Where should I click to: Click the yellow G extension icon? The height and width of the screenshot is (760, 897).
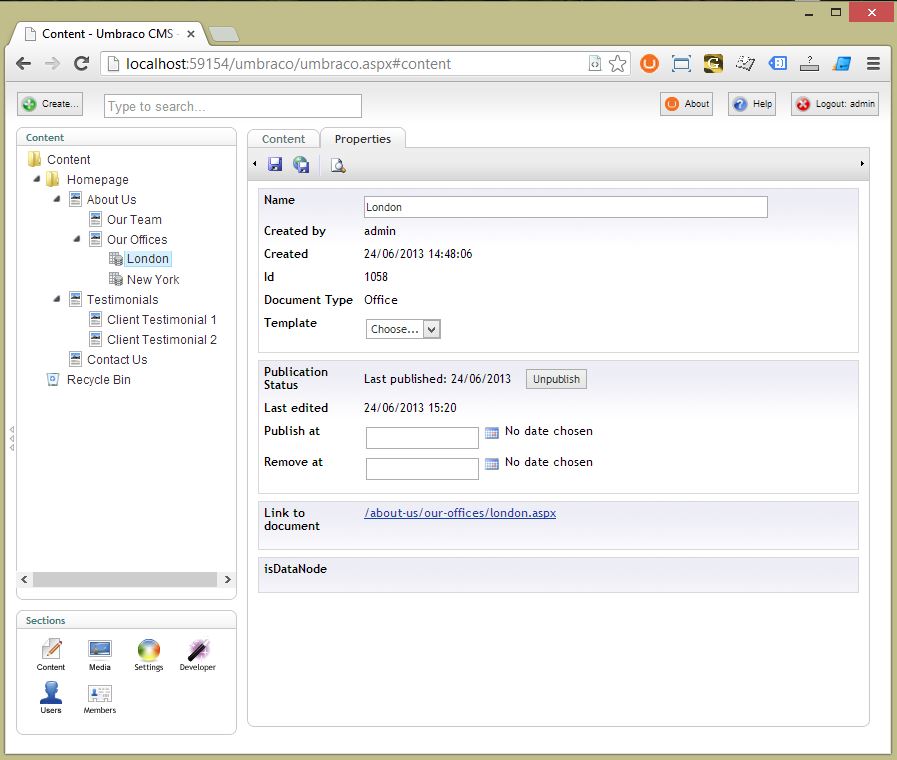click(713, 63)
